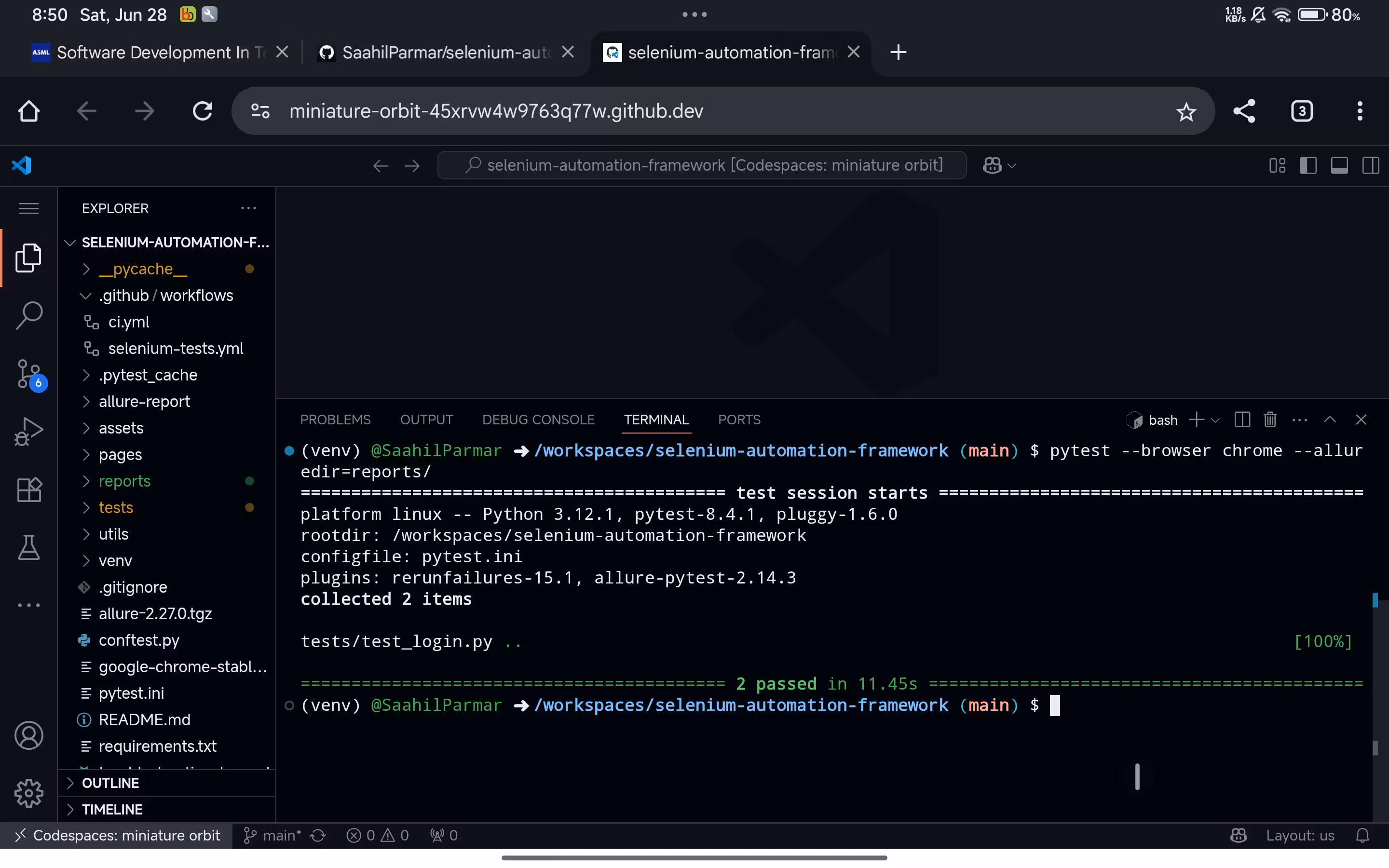Open the Extensions view
The image size is (1389, 868).
tap(29, 489)
